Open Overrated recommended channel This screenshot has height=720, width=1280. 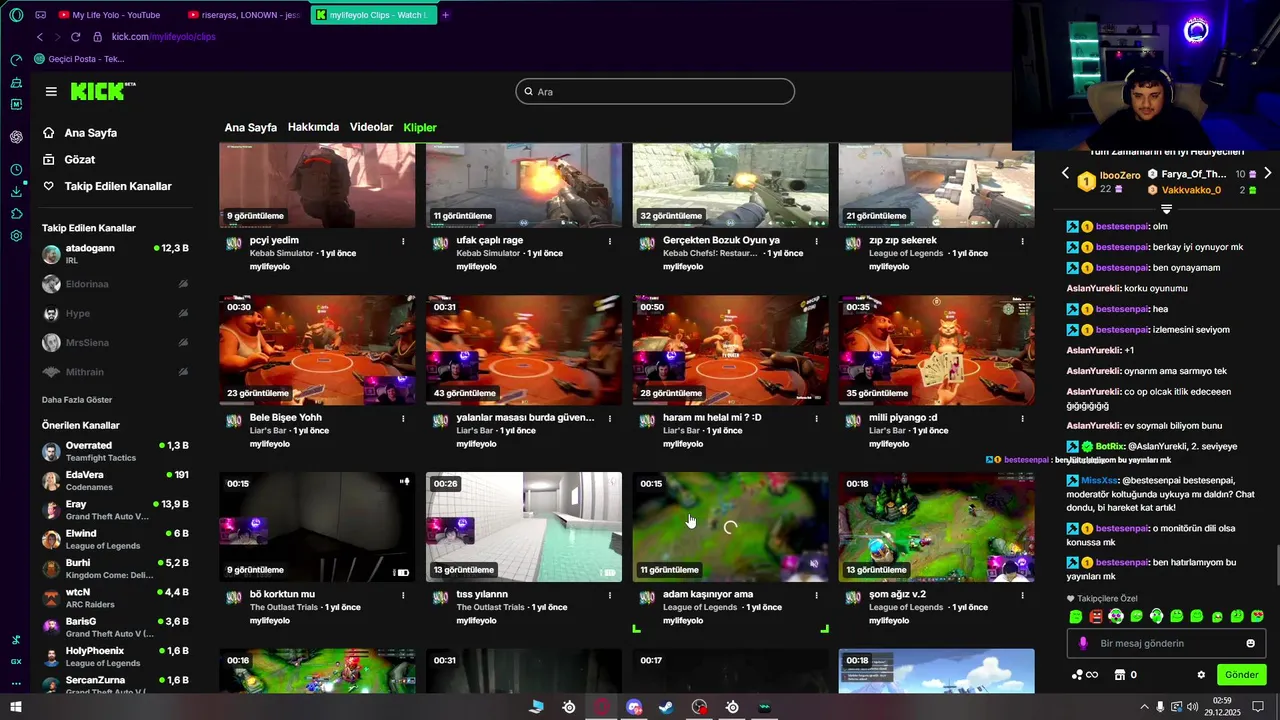[115, 451]
